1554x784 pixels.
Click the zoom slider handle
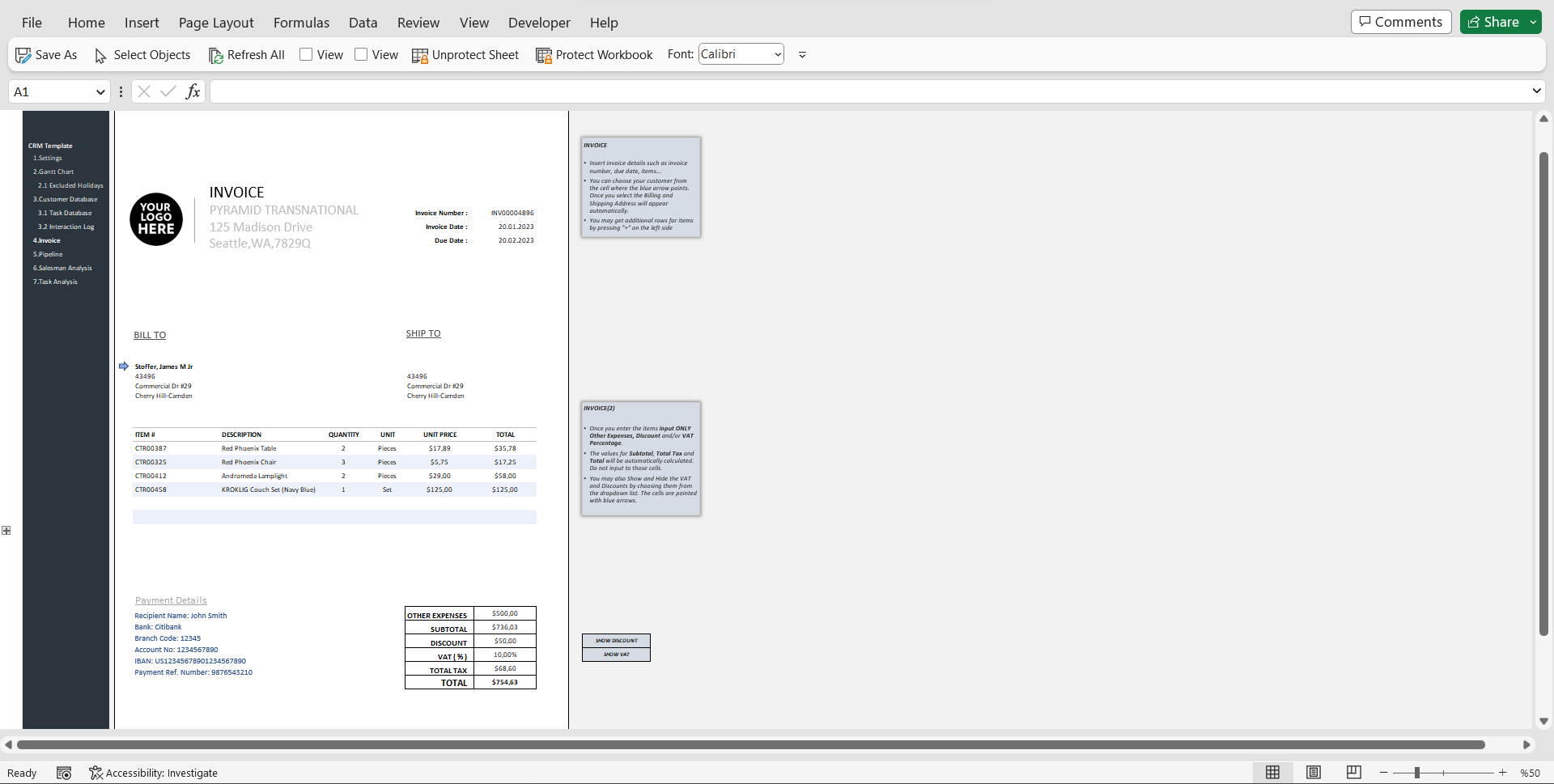click(x=1417, y=773)
